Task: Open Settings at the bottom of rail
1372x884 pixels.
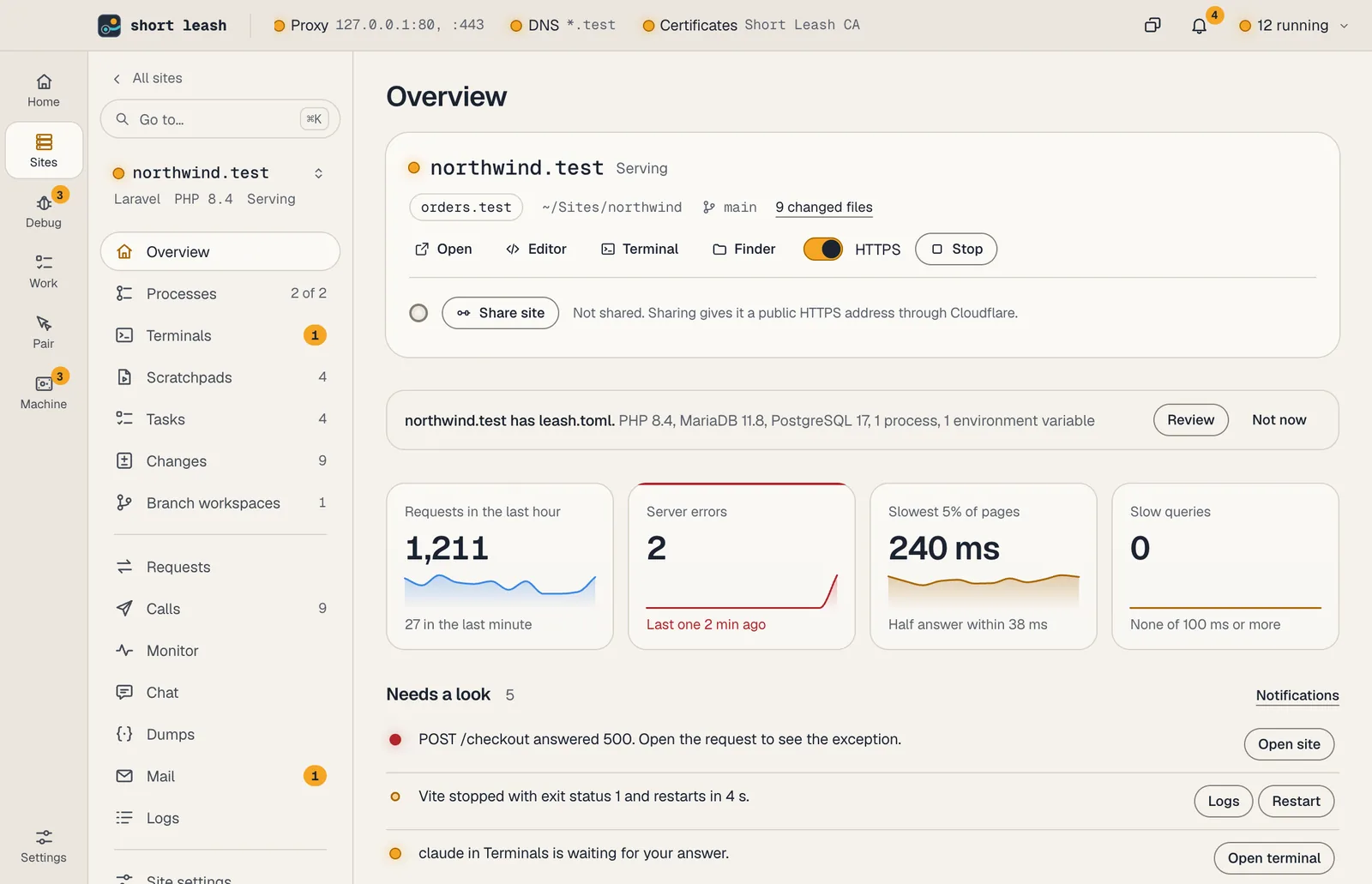Action: click(x=44, y=845)
